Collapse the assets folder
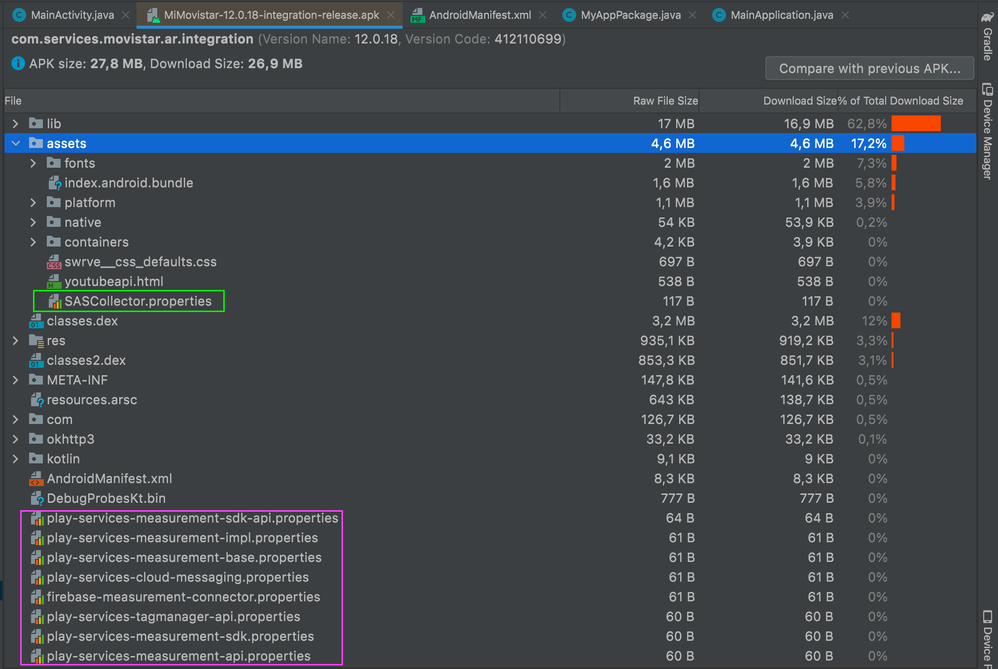998x669 pixels. click(x=15, y=144)
